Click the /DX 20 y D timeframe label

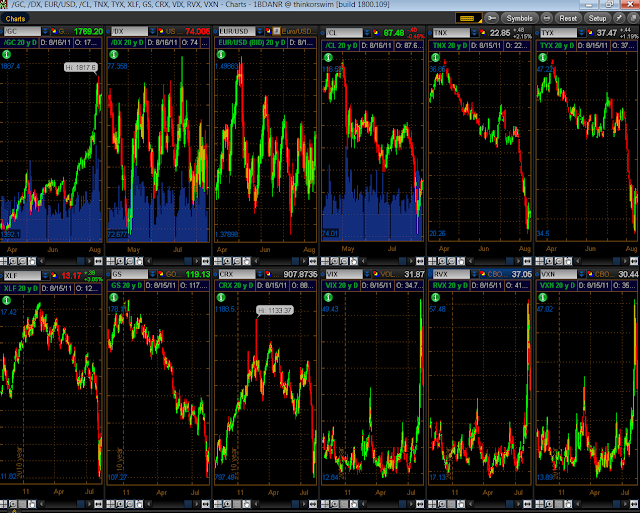(x=127, y=42)
